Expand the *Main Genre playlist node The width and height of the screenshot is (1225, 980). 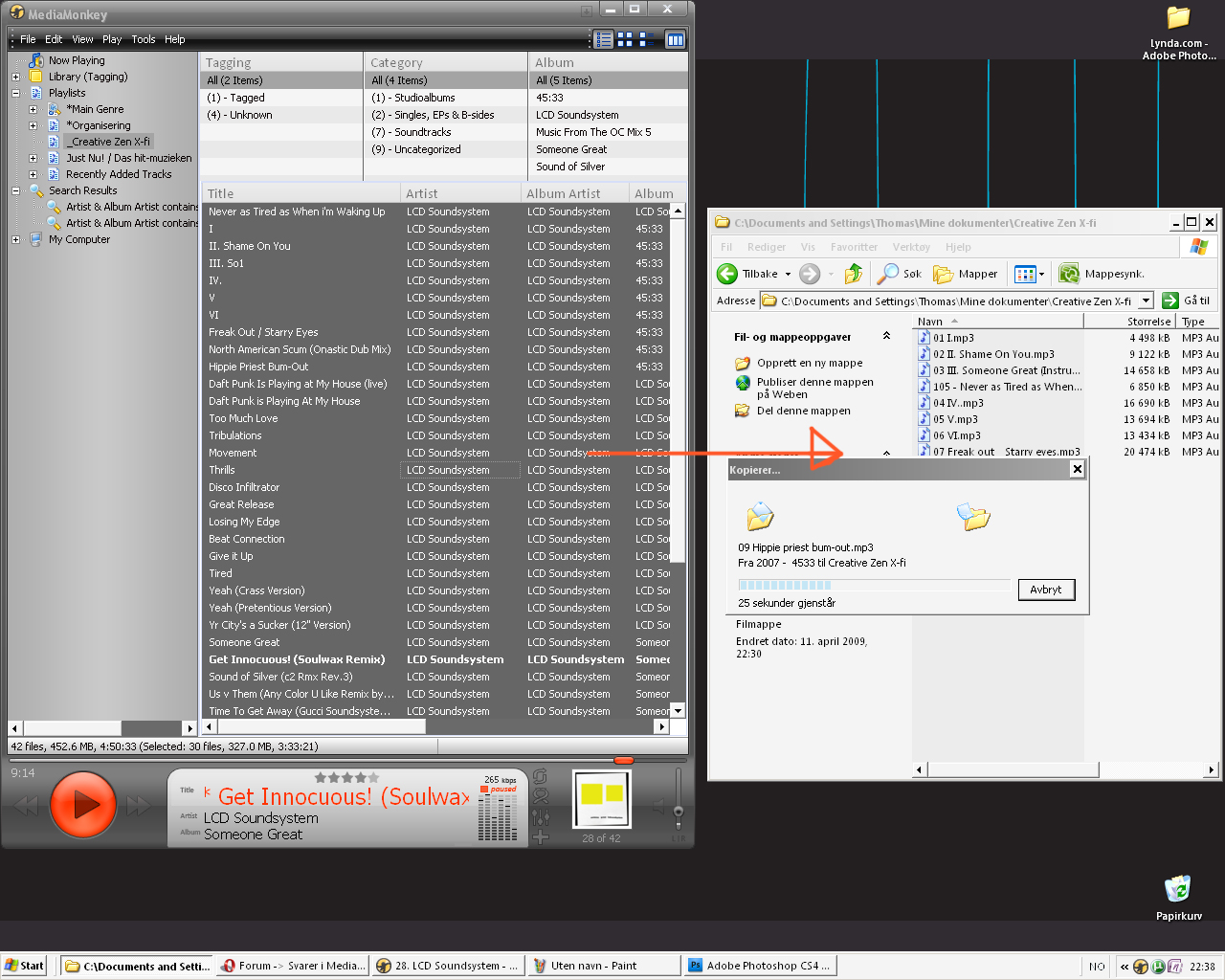coord(33,109)
